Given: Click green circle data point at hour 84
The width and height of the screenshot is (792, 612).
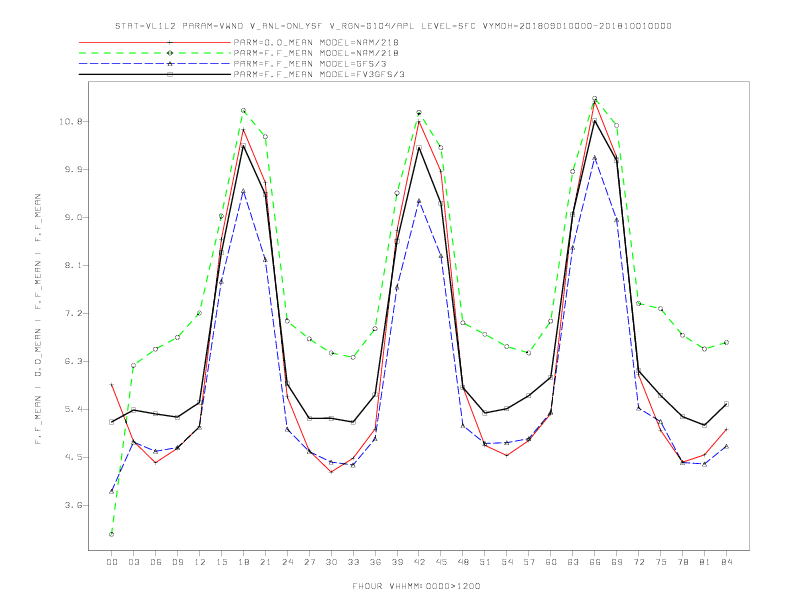Looking at the screenshot, I should click(727, 342).
